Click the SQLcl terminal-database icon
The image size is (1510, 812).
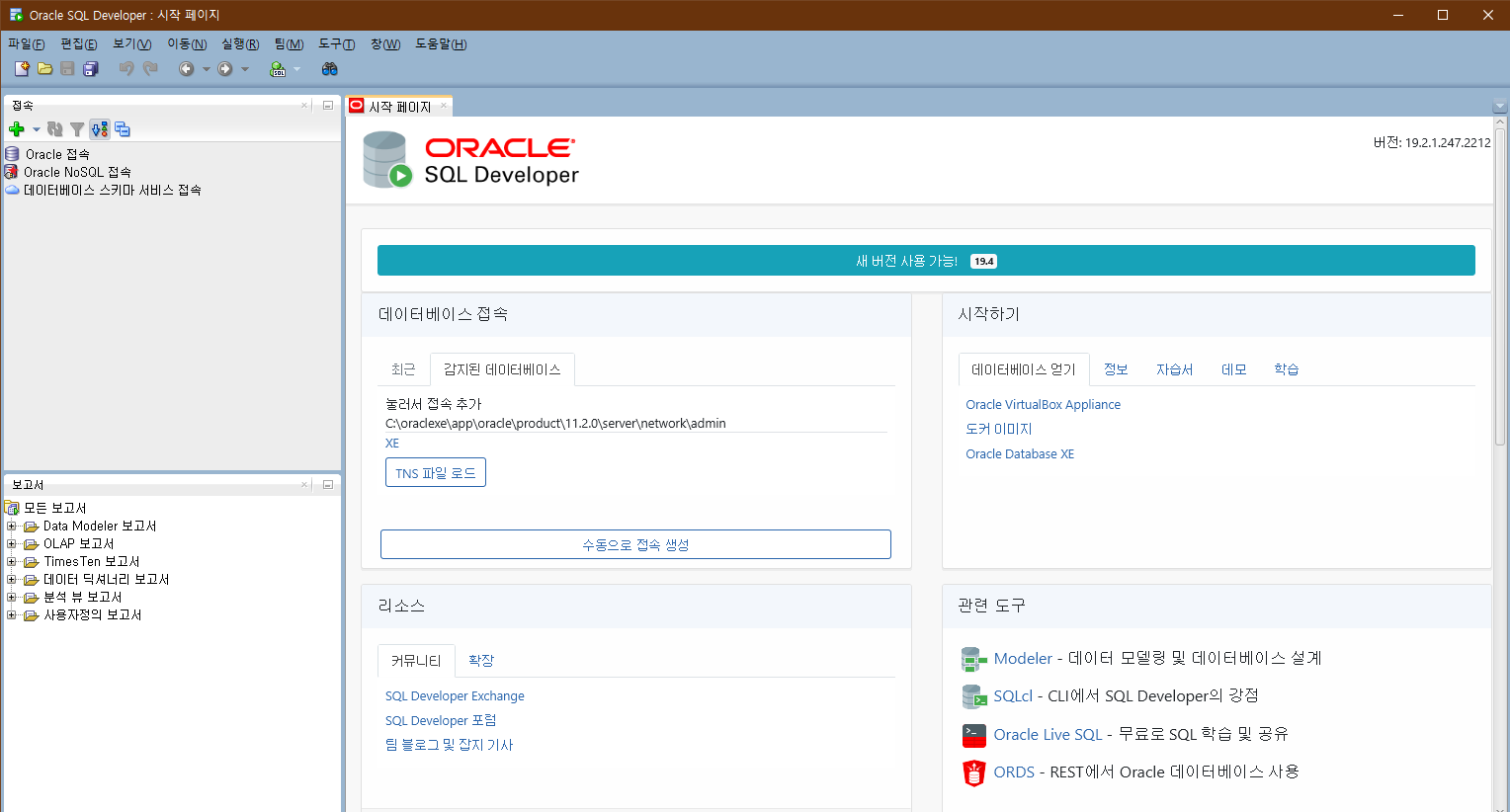pos(974,696)
